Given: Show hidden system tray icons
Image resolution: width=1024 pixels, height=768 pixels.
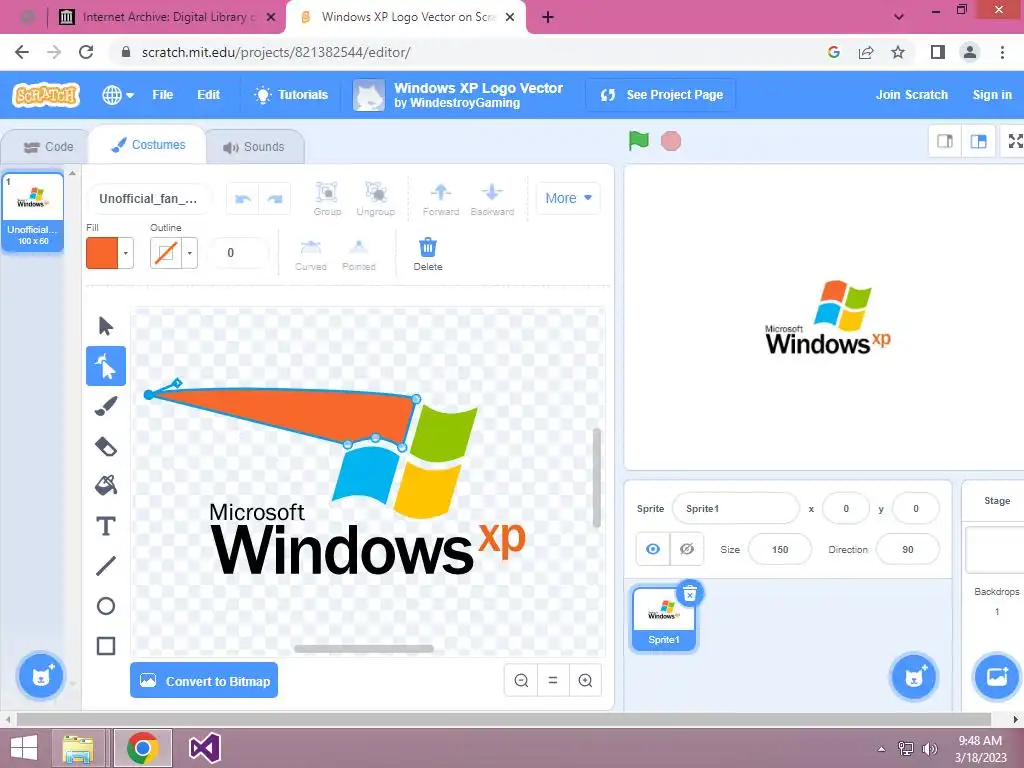Looking at the screenshot, I should tap(881, 748).
